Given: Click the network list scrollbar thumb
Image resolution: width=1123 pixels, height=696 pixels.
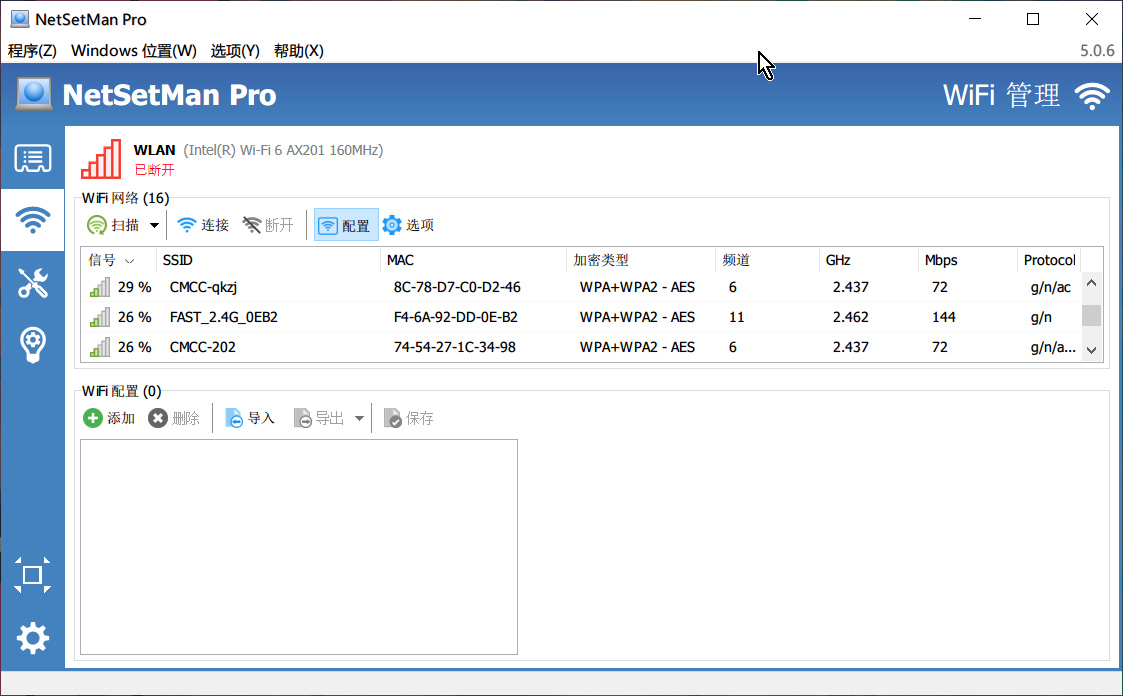Looking at the screenshot, I should pyautogui.click(x=1091, y=315).
